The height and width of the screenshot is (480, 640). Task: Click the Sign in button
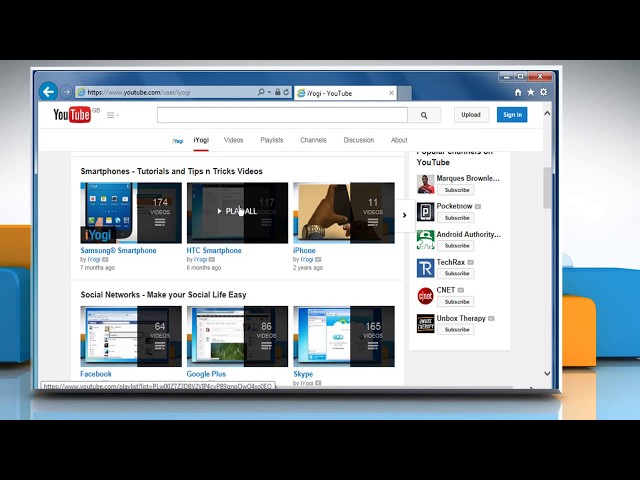tap(512, 115)
